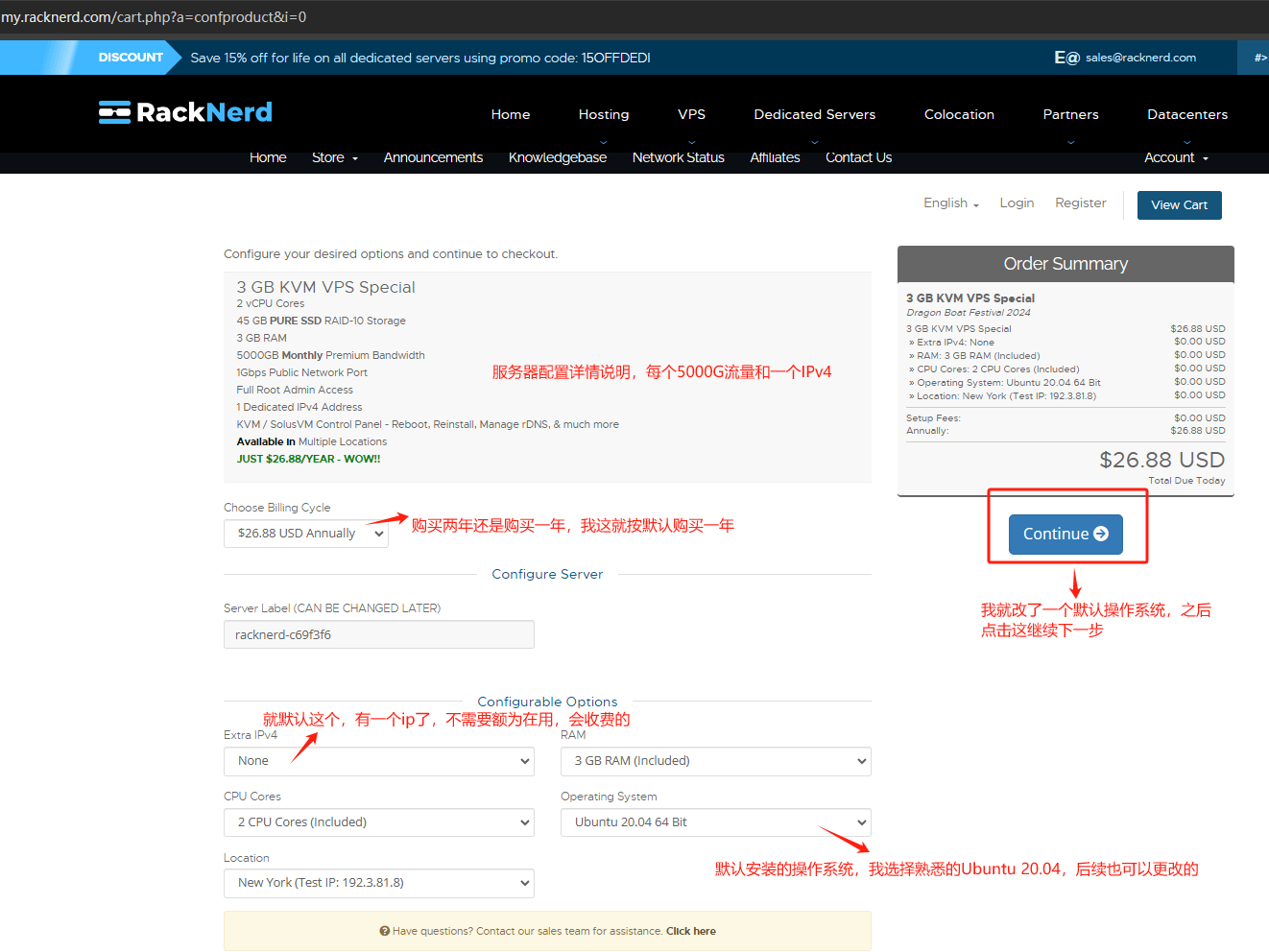Open the Announcements page

(433, 157)
